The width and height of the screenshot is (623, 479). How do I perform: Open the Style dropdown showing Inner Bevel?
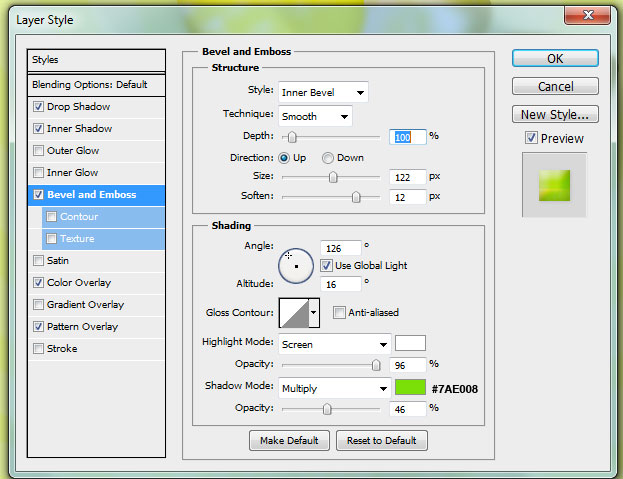pyautogui.click(x=323, y=93)
